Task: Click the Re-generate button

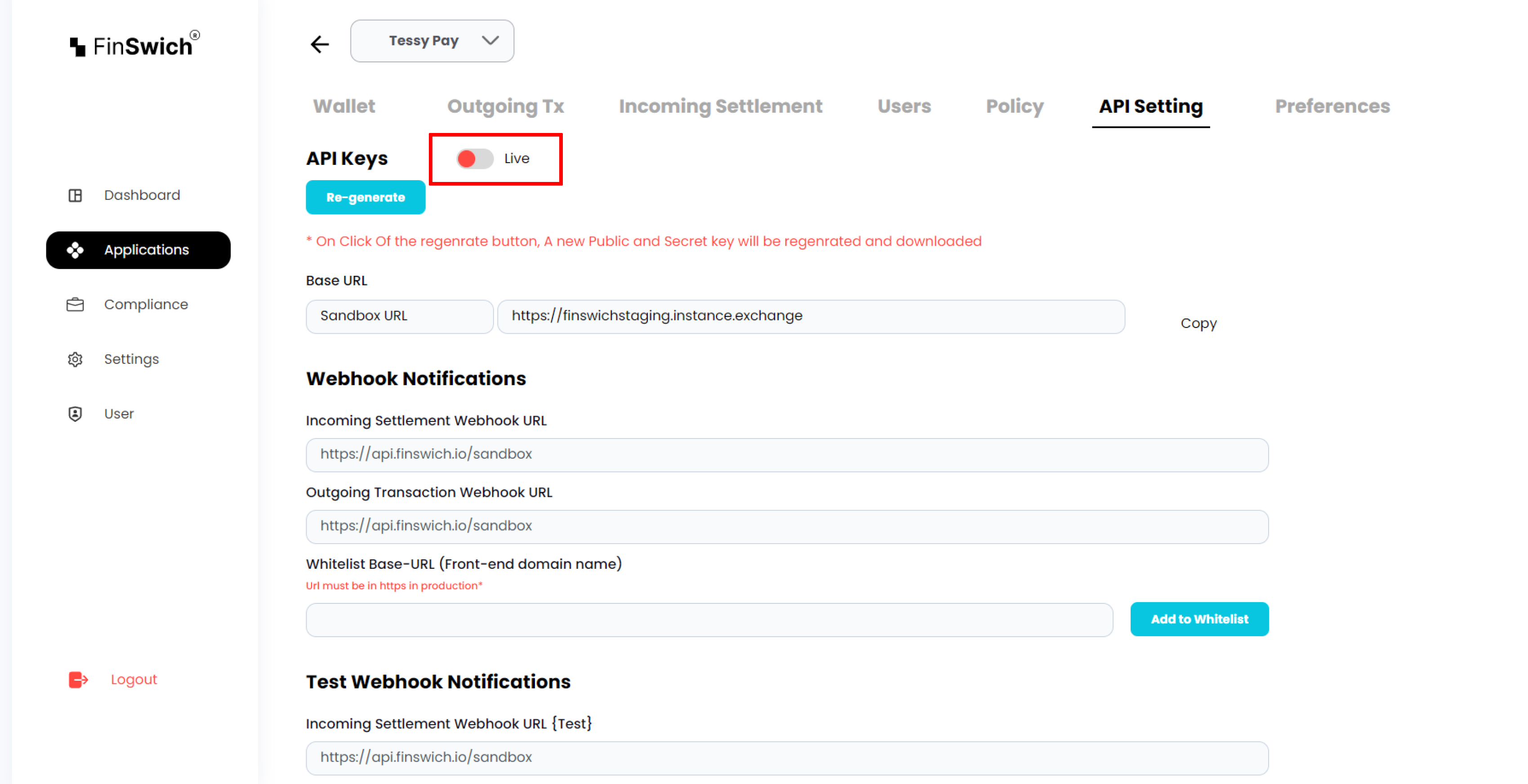Action: coord(365,198)
